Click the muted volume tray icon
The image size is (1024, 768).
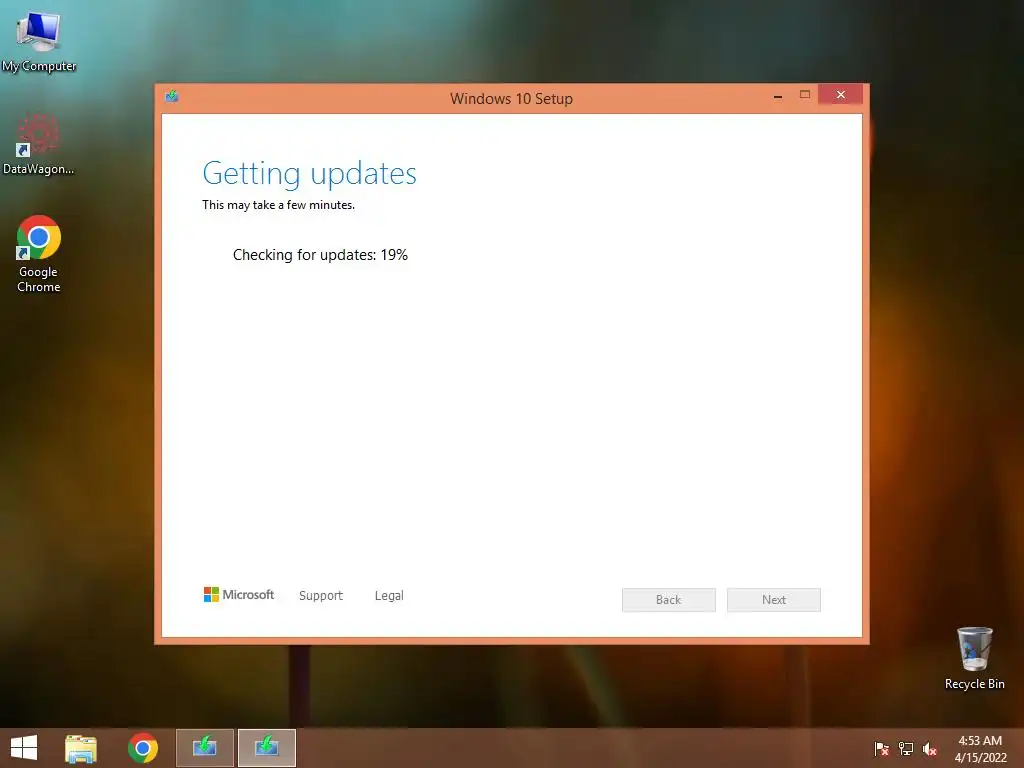point(930,748)
